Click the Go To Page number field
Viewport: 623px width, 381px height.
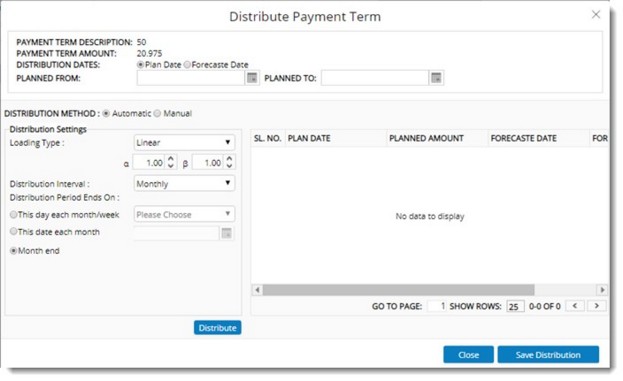click(437, 306)
